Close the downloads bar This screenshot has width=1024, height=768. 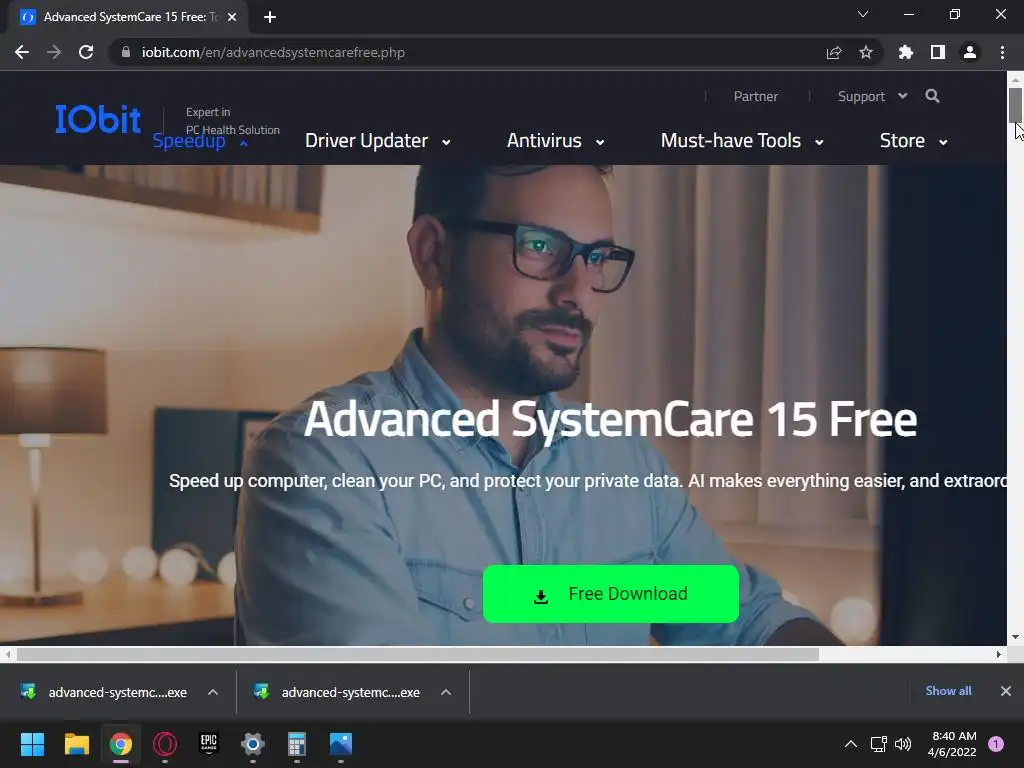pyautogui.click(x=1006, y=691)
